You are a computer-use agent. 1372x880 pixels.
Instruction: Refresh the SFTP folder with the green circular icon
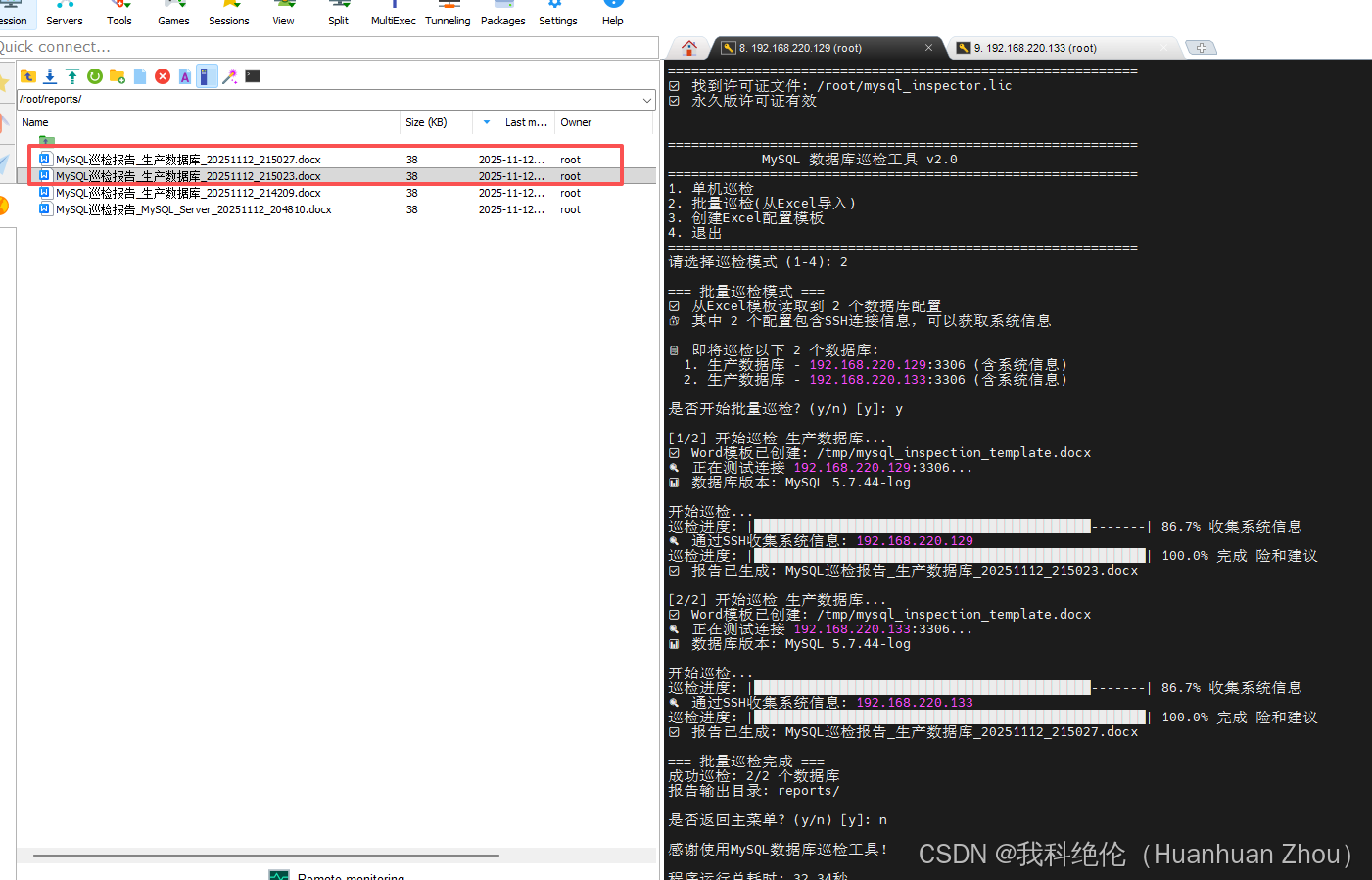click(95, 76)
